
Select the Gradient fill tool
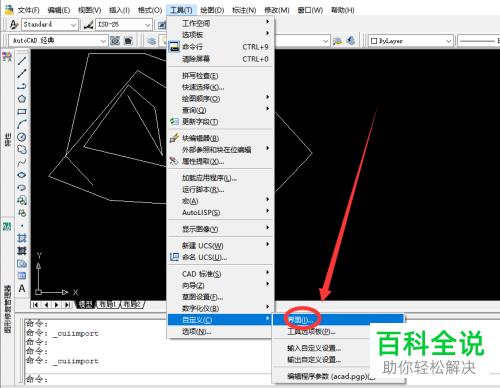tap(22, 251)
